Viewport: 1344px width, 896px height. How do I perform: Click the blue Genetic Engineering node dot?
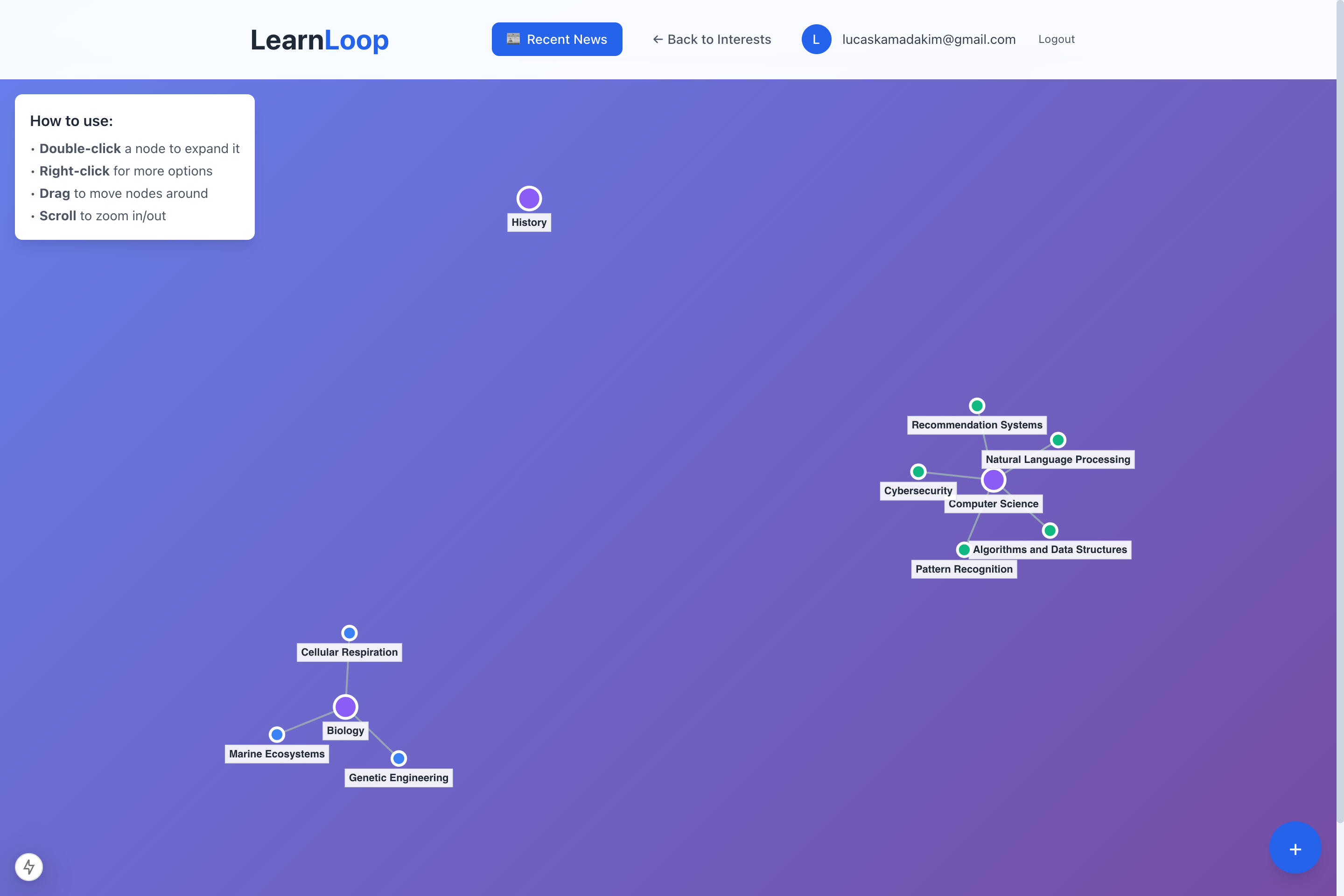(398, 758)
